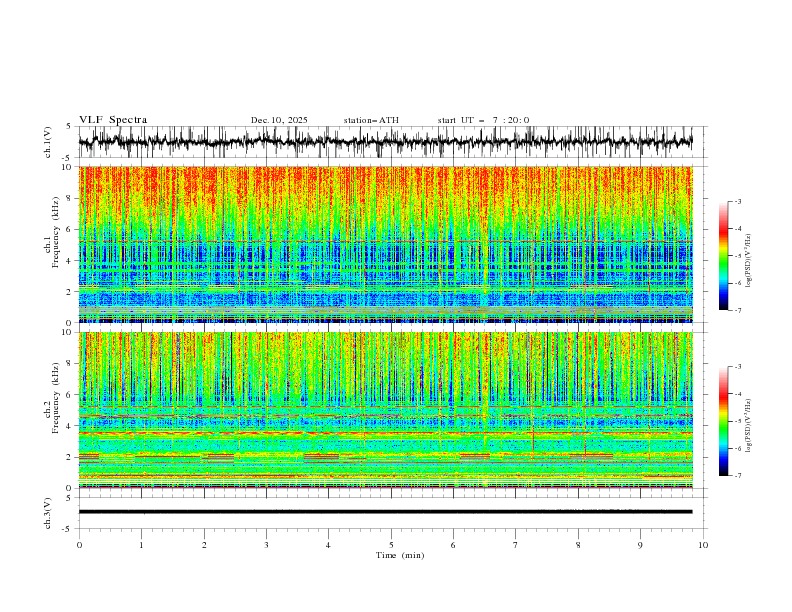Click the time axis tick label '9'
This screenshot has height=612, width=792.
tap(640, 545)
